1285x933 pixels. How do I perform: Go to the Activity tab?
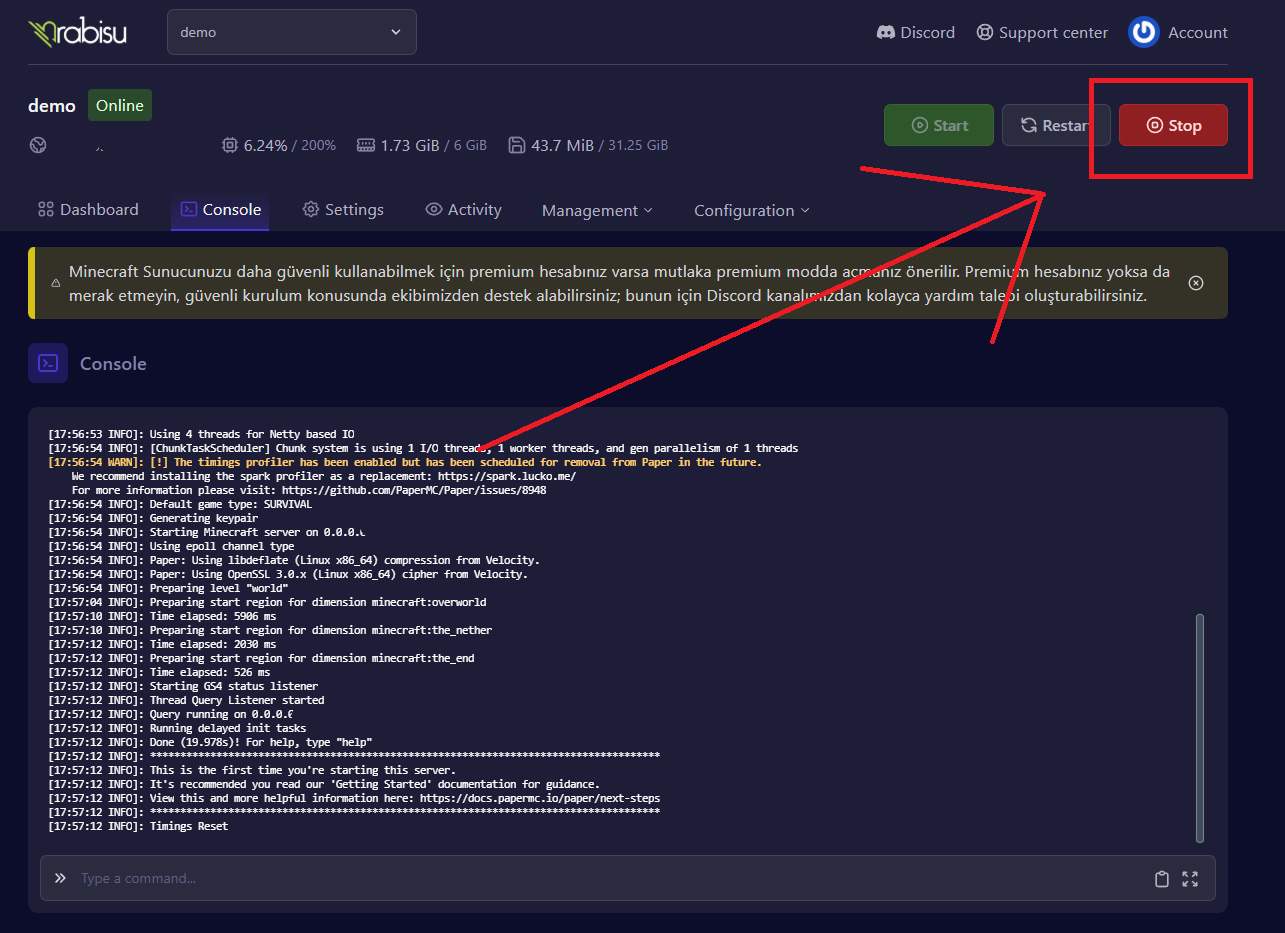pos(463,210)
